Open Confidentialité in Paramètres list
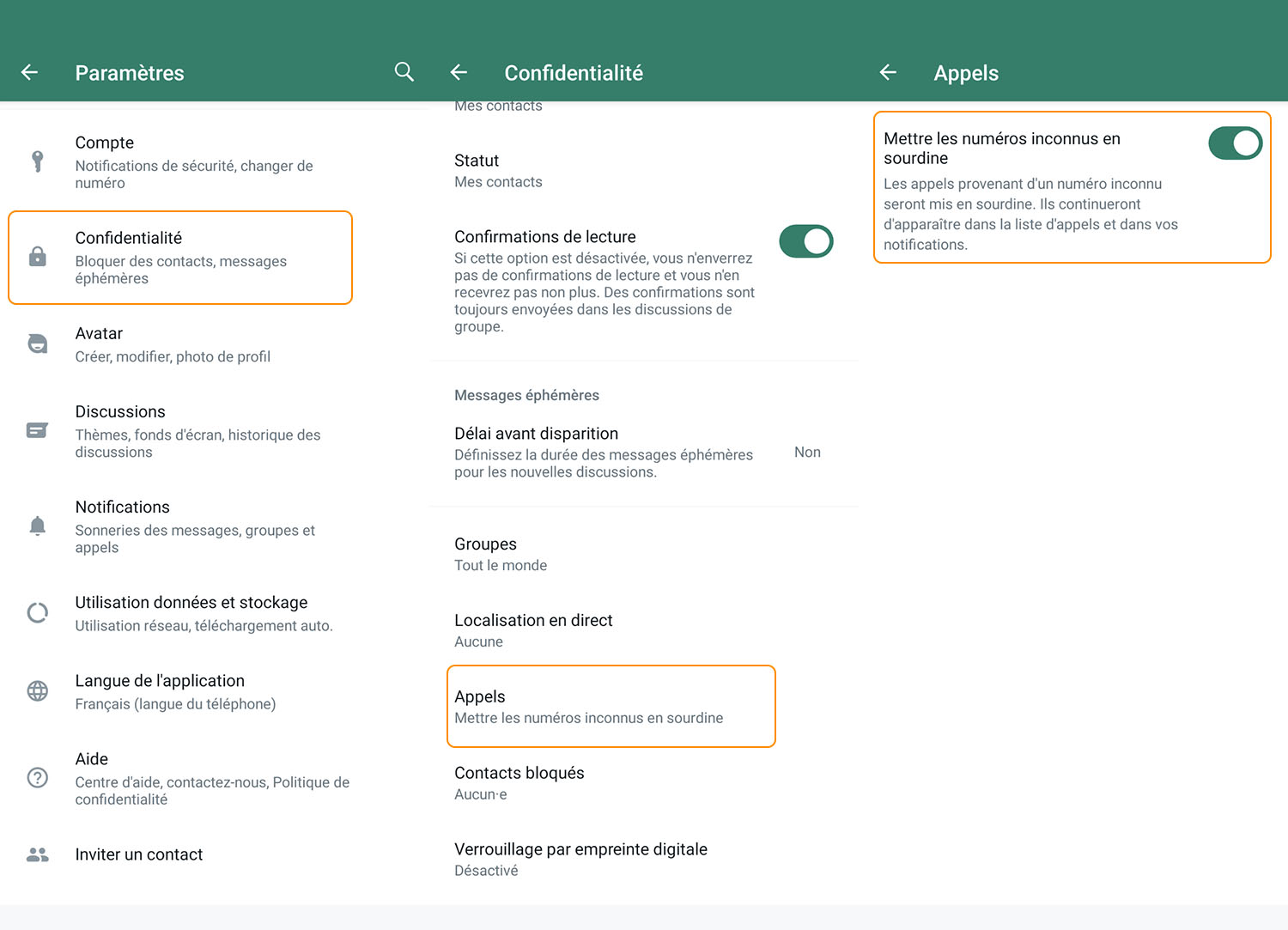1288x930 pixels. pyautogui.click(x=180, y=258)
